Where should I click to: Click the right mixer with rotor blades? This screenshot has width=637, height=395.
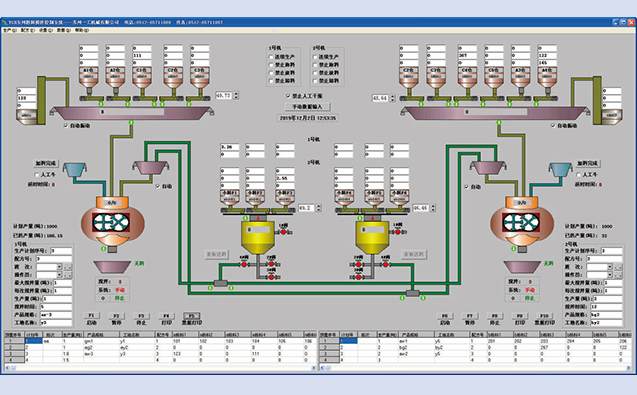coord(522,223)
